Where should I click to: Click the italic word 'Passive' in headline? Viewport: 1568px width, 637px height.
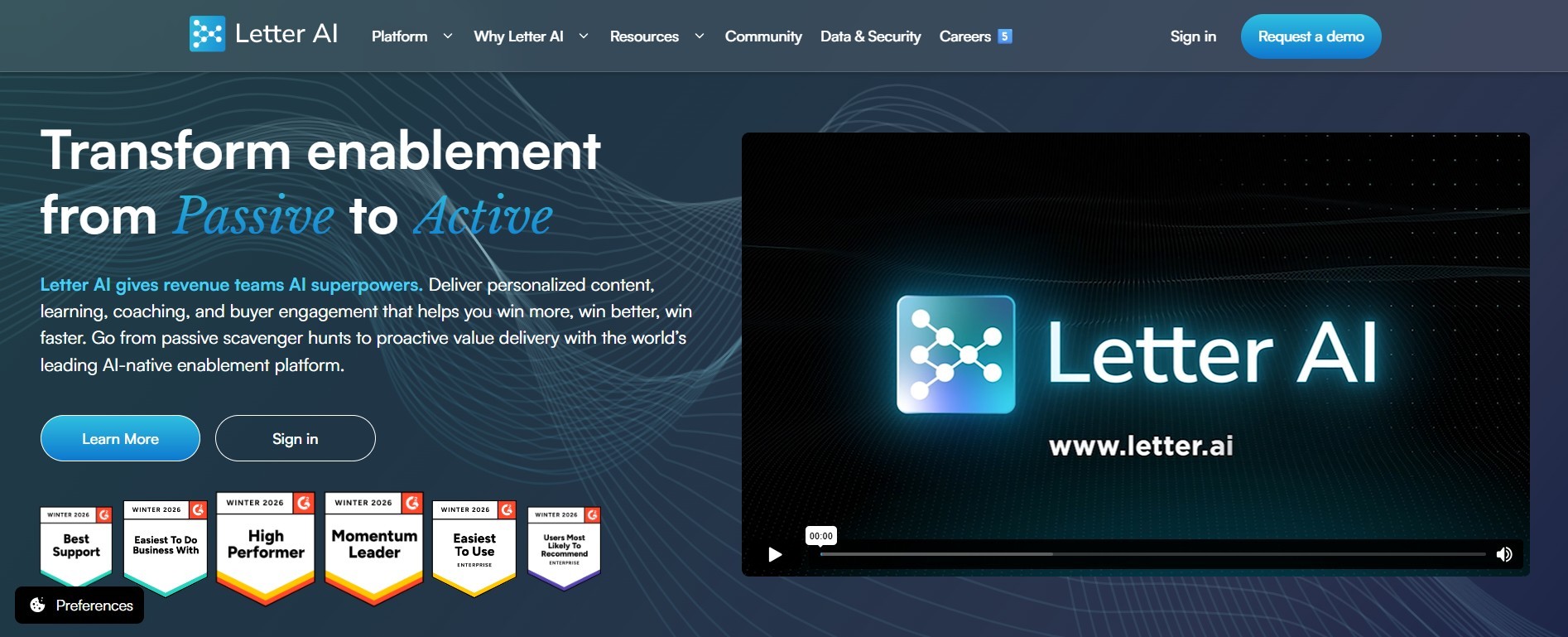pyautogui.click(x=254, y=215)
